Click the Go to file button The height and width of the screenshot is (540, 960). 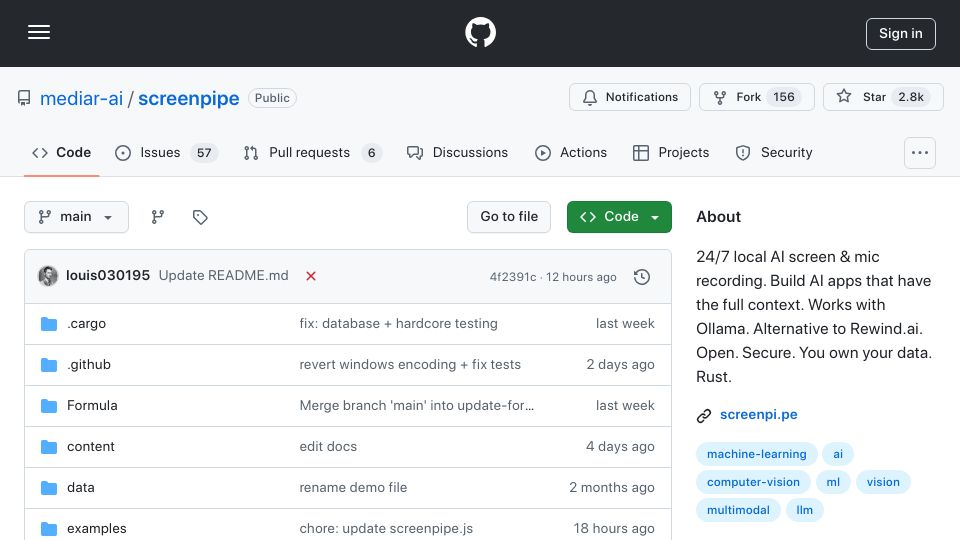[x=509, y=217]
